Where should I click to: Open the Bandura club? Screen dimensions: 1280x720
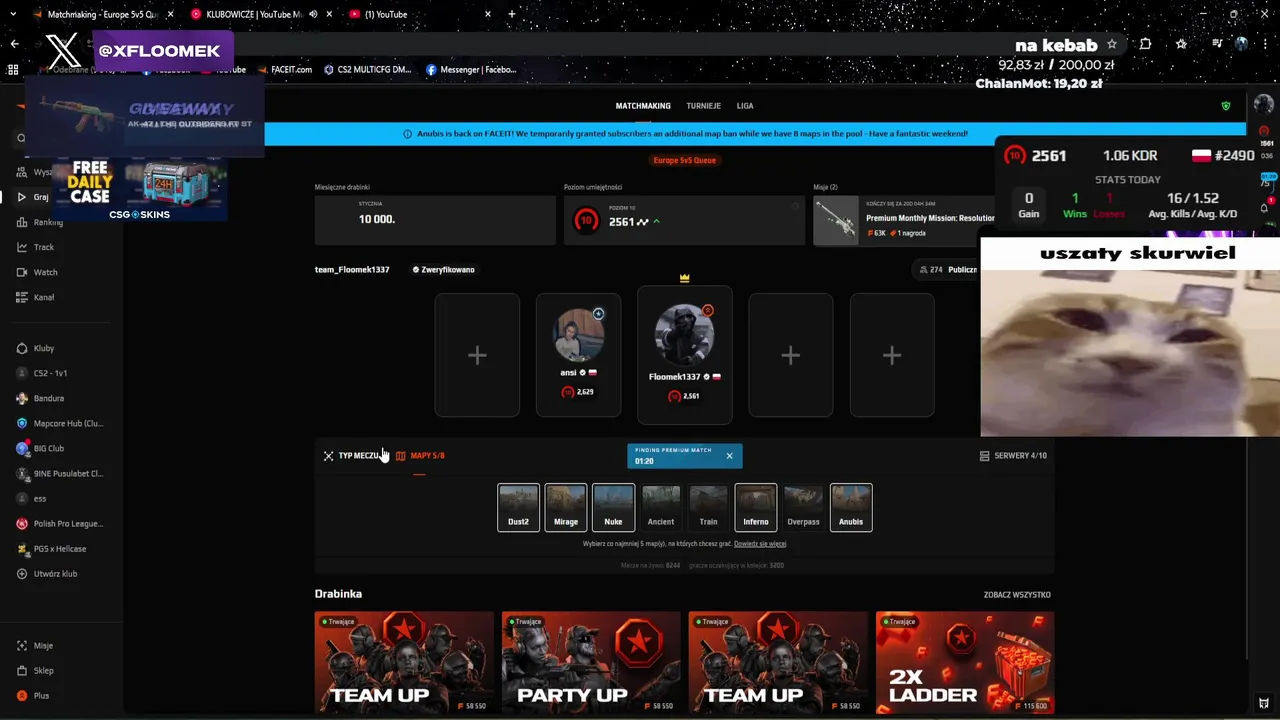pos(49,398)
